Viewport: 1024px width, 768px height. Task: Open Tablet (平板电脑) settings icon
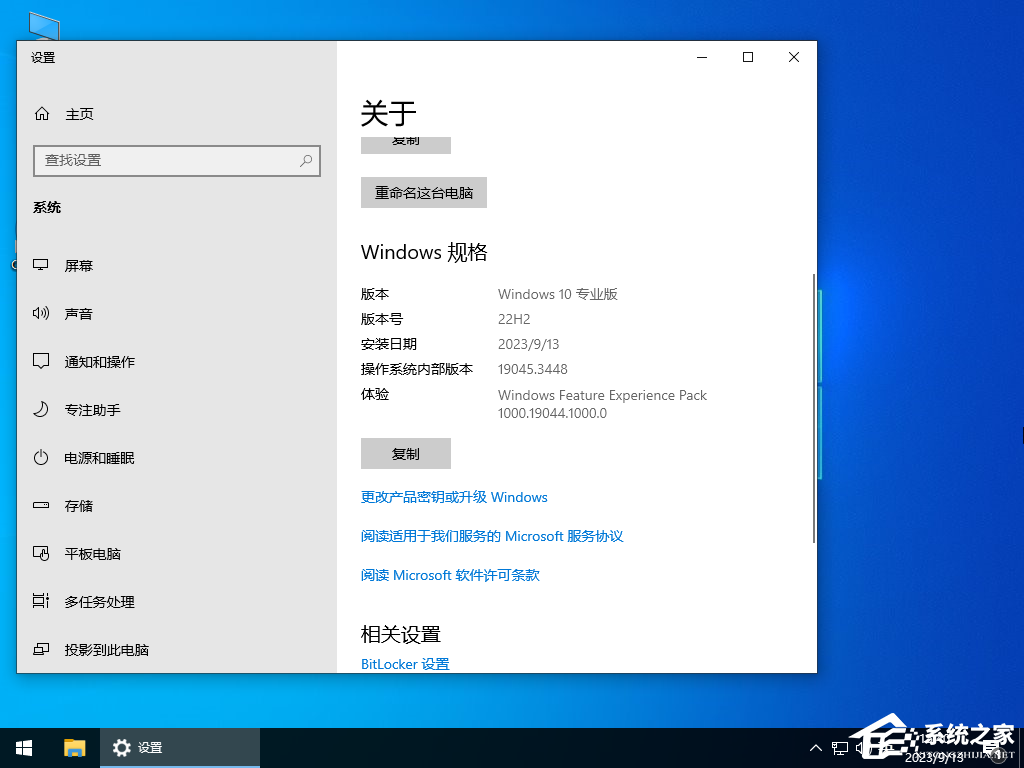[x=41, y=553]
